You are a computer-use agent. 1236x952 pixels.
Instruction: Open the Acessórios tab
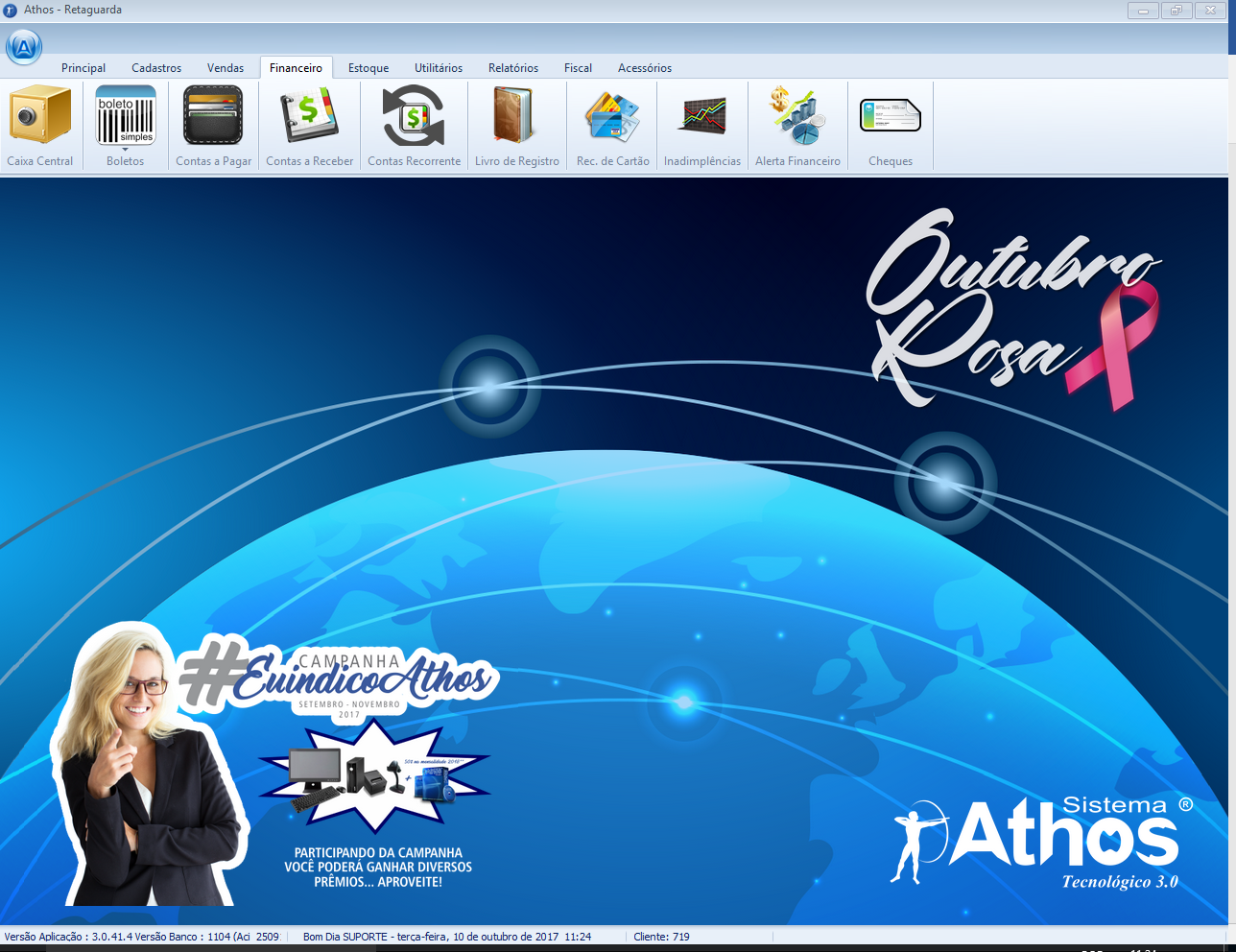[645, 68]
